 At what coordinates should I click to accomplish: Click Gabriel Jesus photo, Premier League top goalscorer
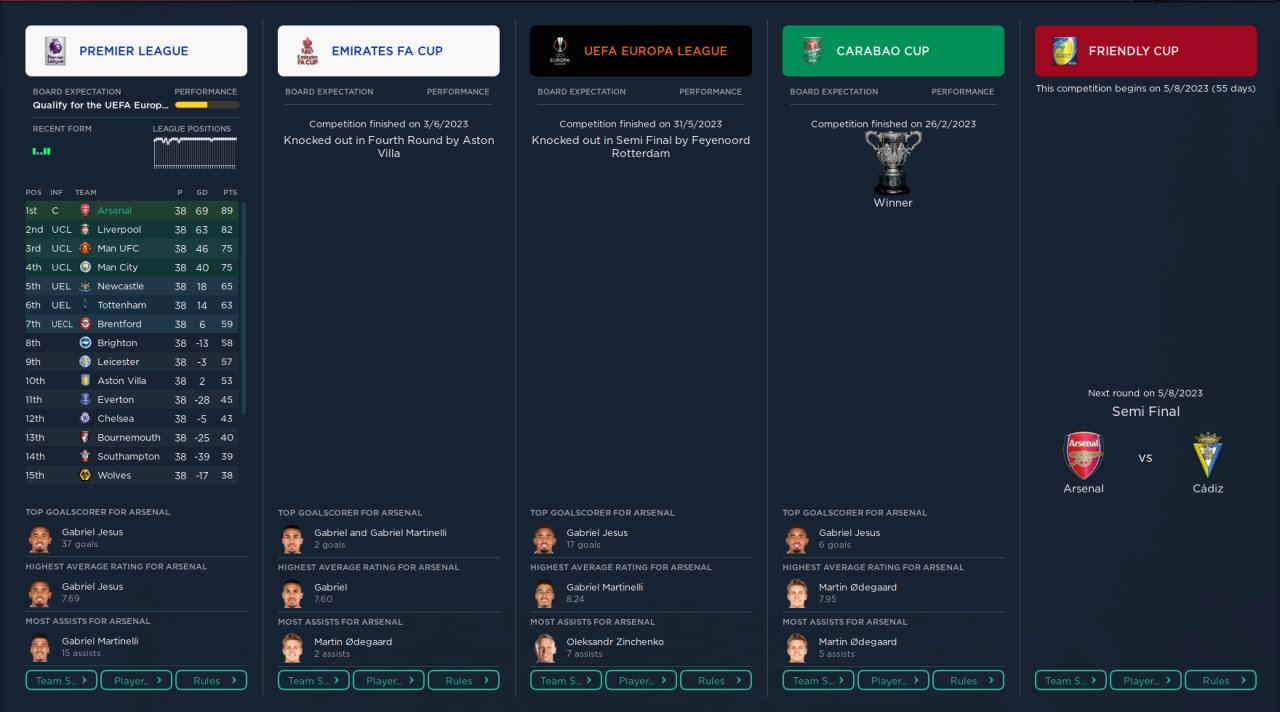click(x=41, y=540)
